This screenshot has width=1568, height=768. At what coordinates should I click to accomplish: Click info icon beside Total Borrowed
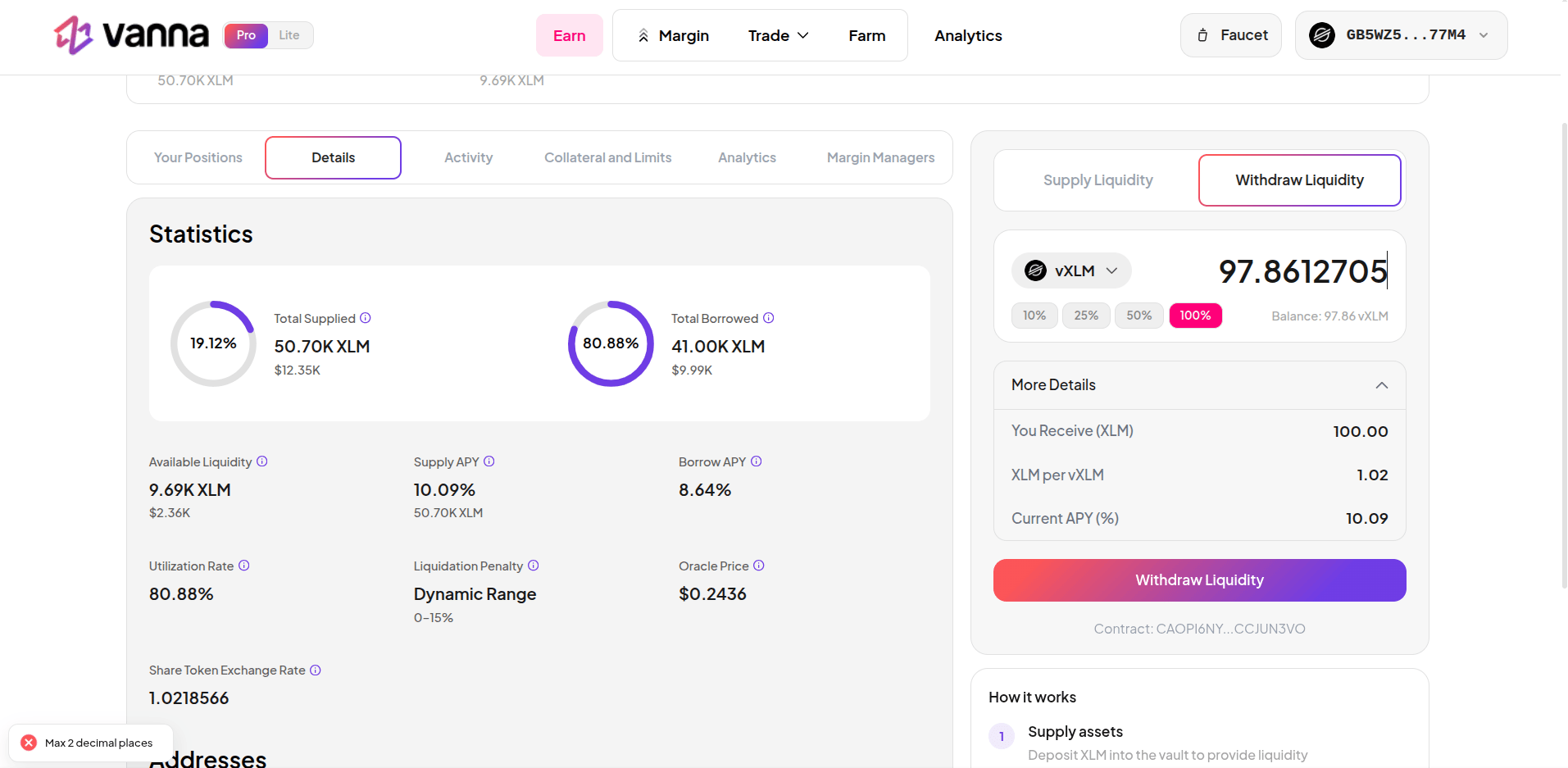click(769, 318)
